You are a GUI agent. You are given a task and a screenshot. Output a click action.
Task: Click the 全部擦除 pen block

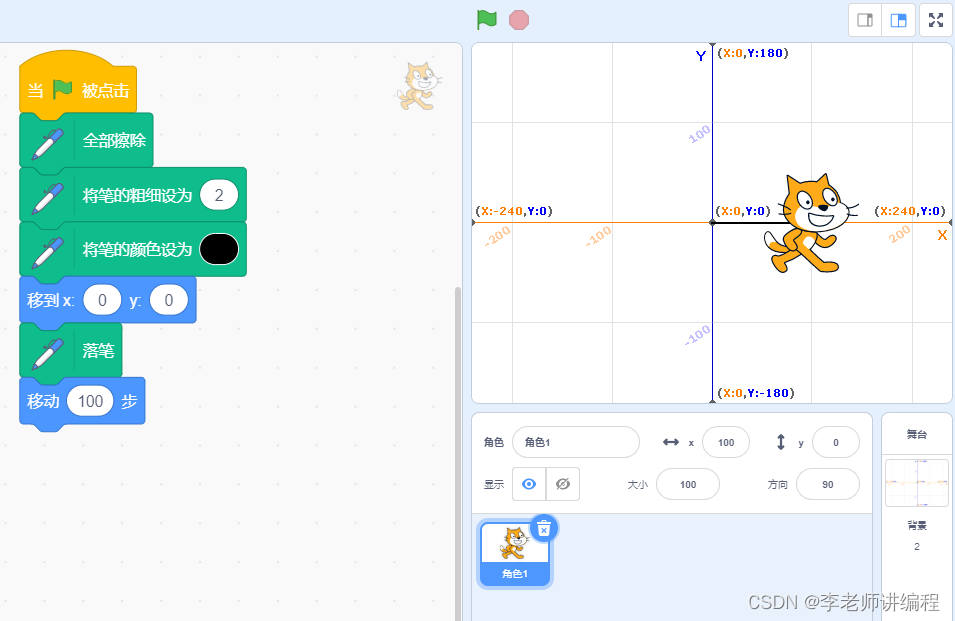(86, 140)
